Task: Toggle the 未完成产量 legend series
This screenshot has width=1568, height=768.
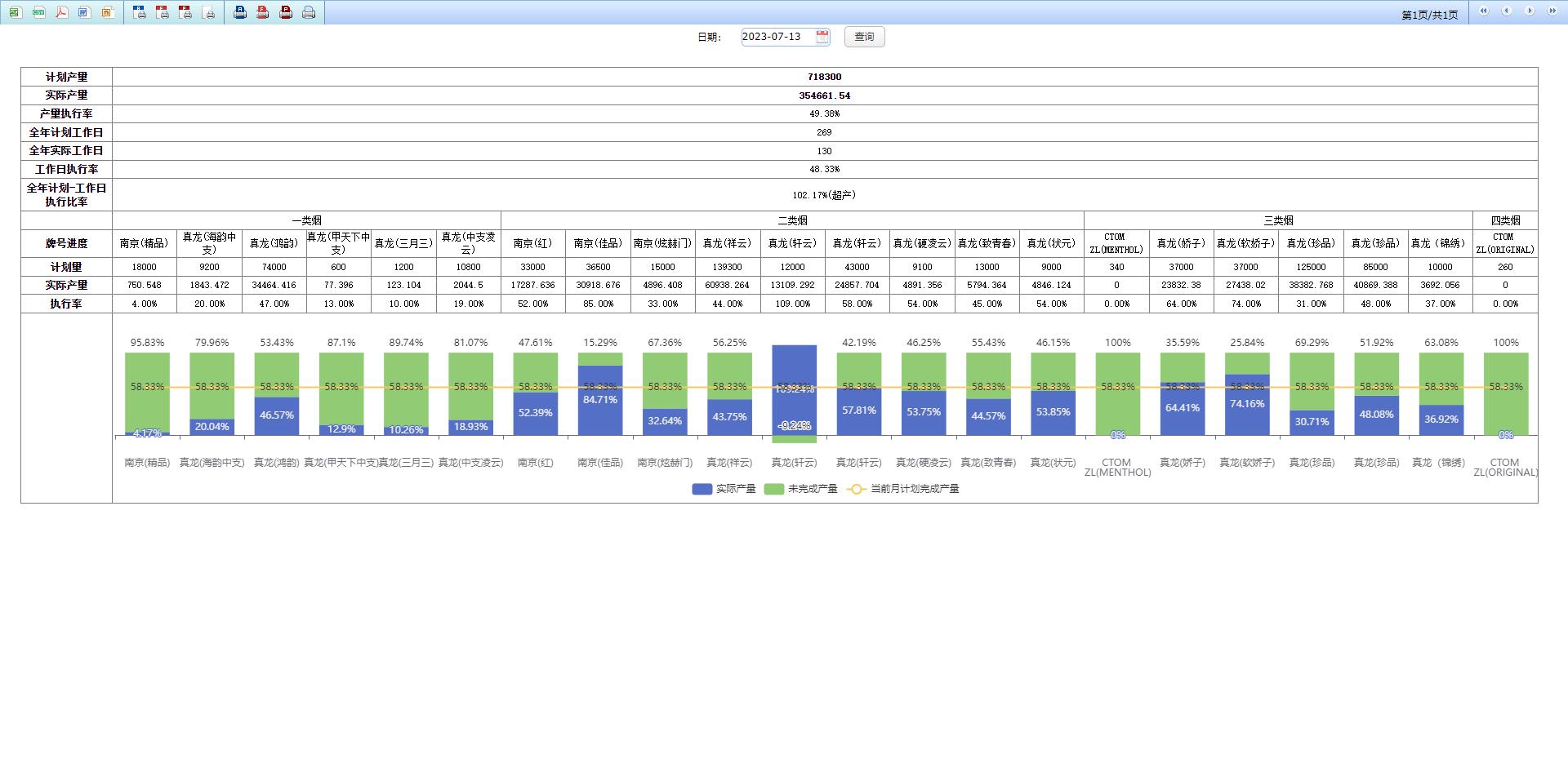Action: pos(800,489)
